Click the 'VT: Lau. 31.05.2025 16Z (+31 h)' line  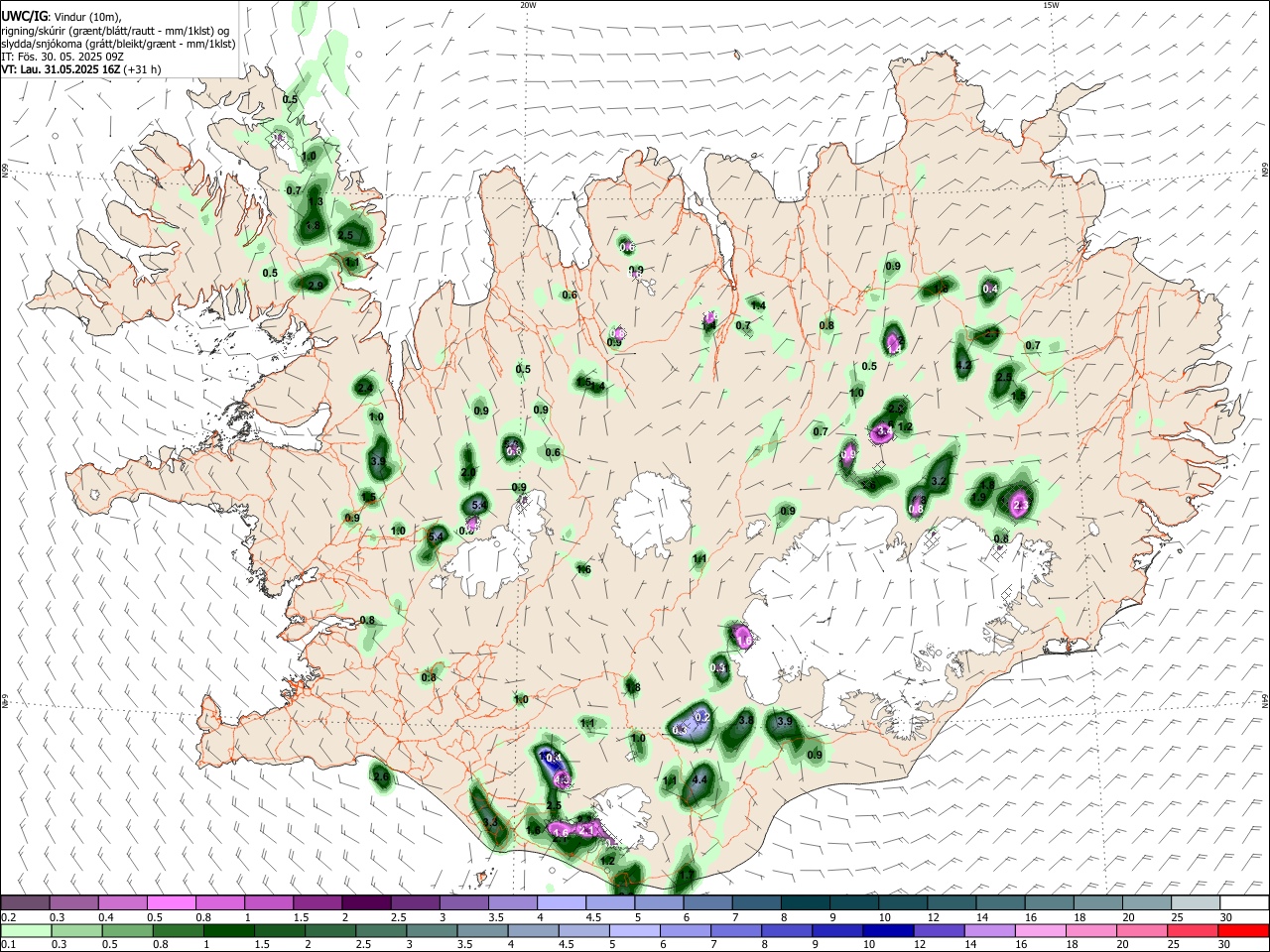click(81, 69)
